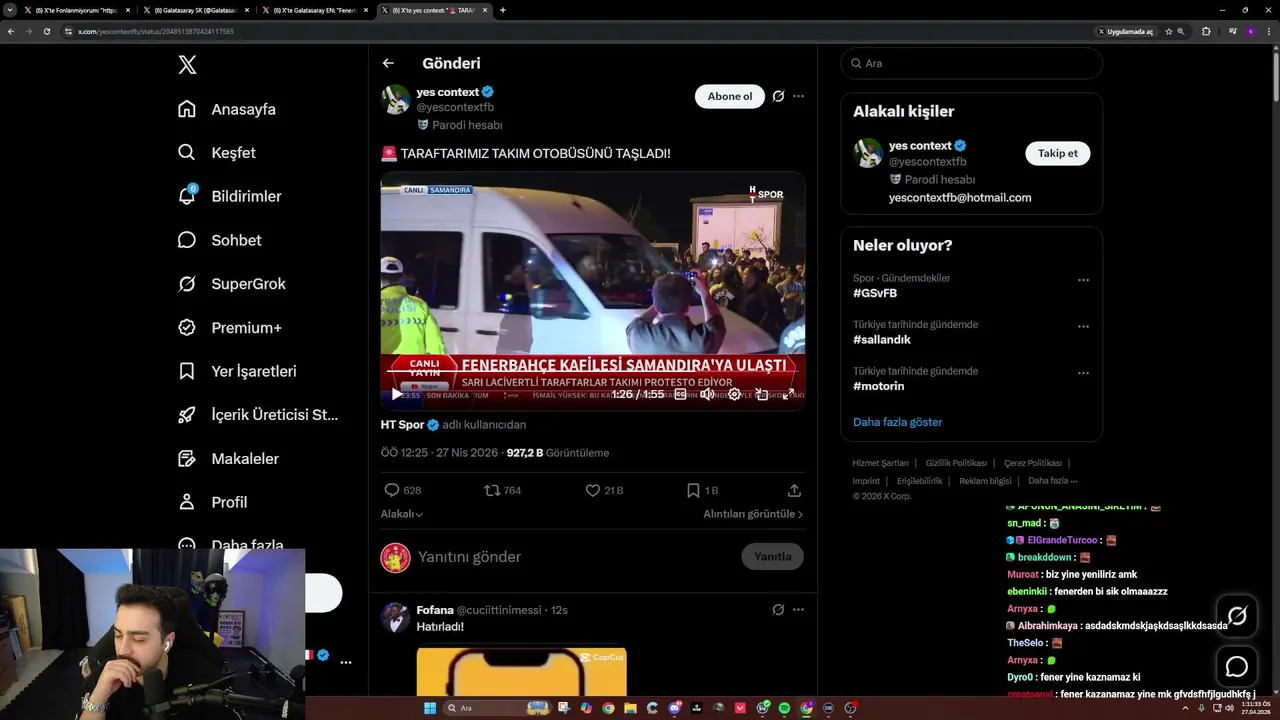Open Discord from the taskbar
Image resolution: width=1280 pixels, height=720 pixels.
[675, 708]
